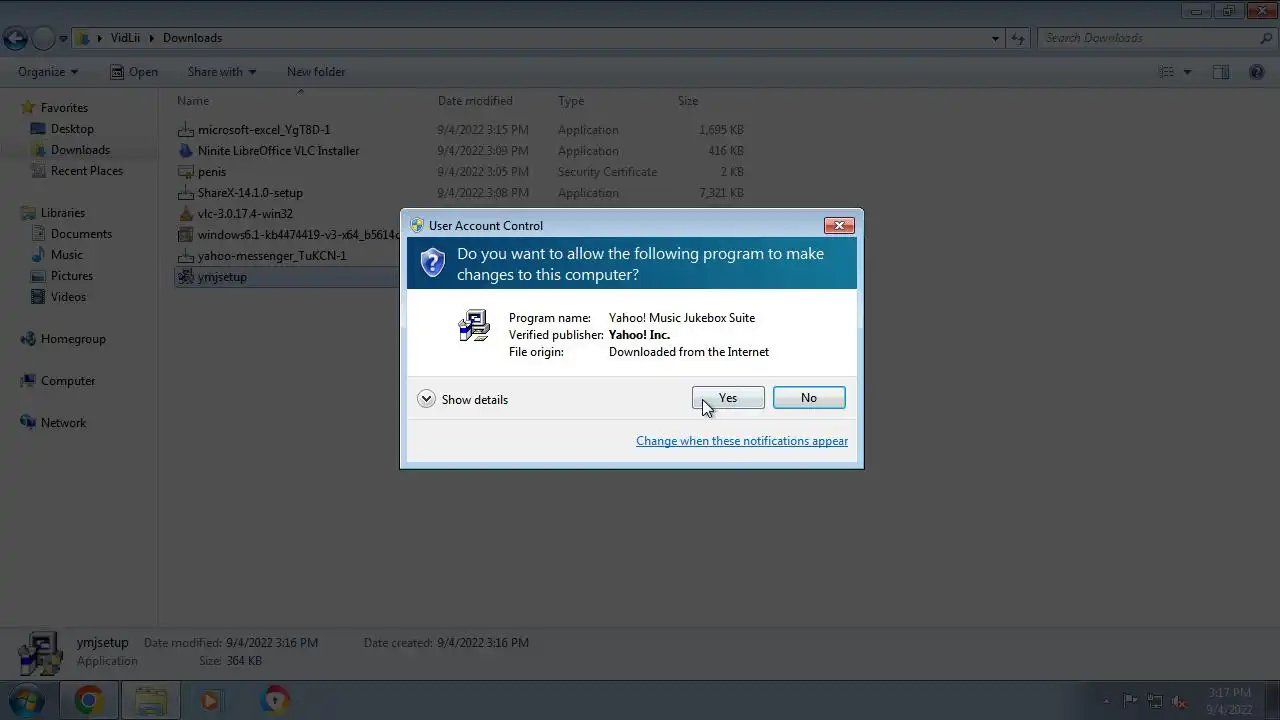Select Videos library

[x=68, y=297]
